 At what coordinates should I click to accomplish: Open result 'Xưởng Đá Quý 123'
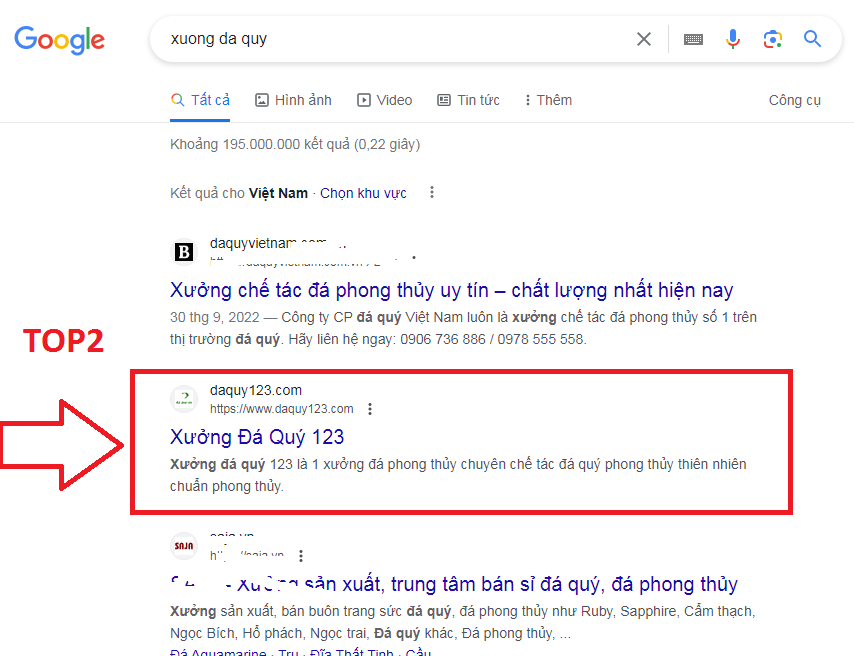[x=257, y=437]
